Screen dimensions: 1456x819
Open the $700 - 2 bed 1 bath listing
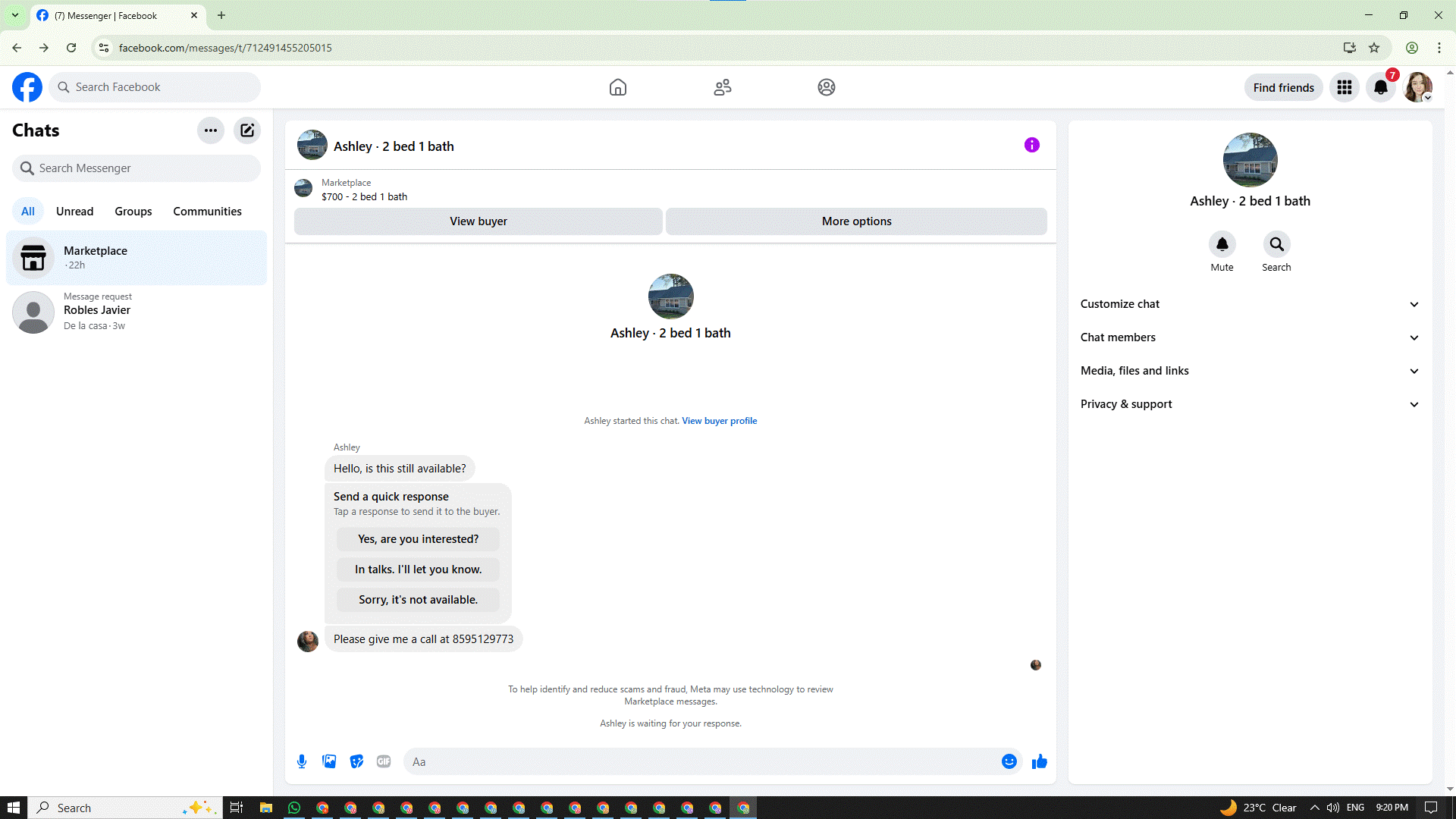tap(364, 196)
